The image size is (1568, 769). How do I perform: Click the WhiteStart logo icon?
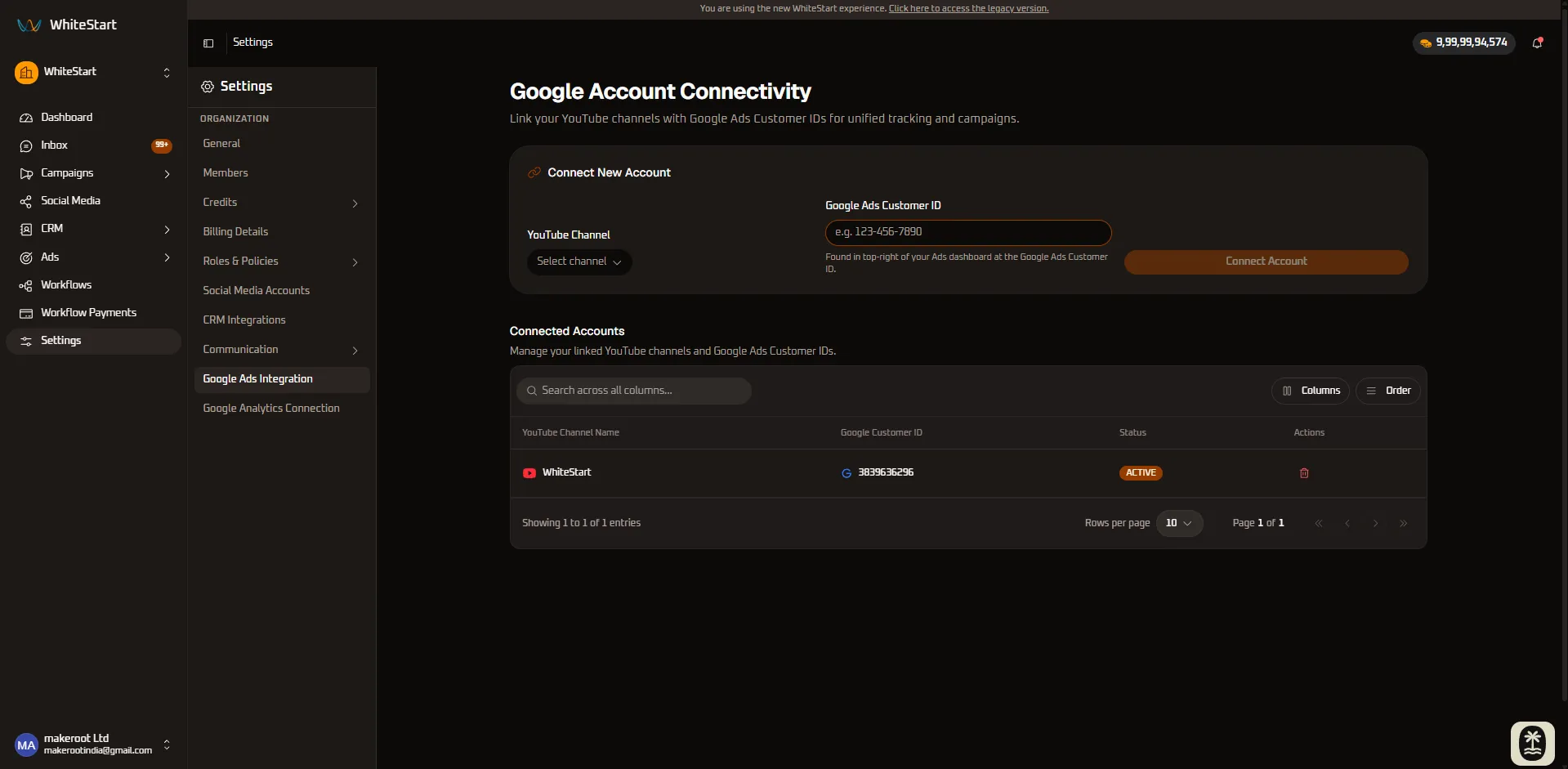[x=29, y=25]
